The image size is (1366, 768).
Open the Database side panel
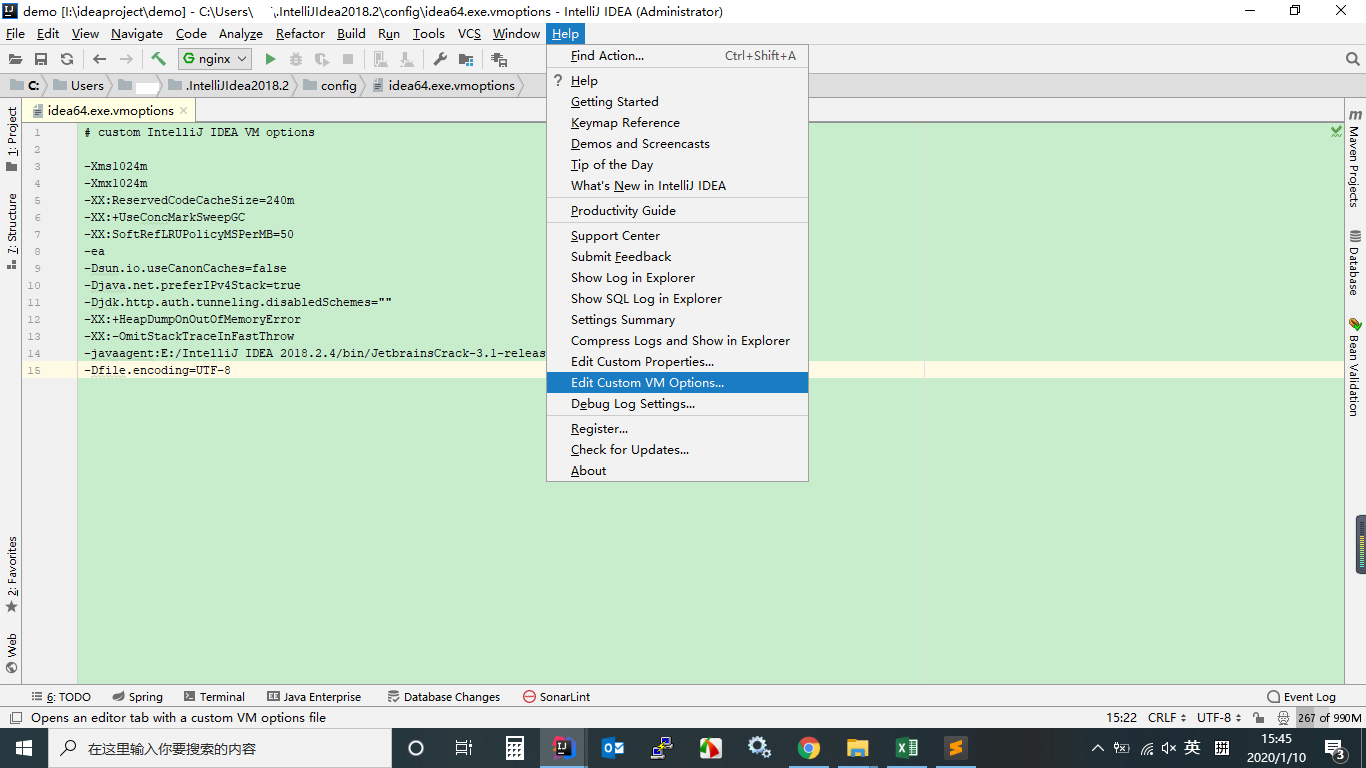pyautogui.click(x=1354, y=262)
